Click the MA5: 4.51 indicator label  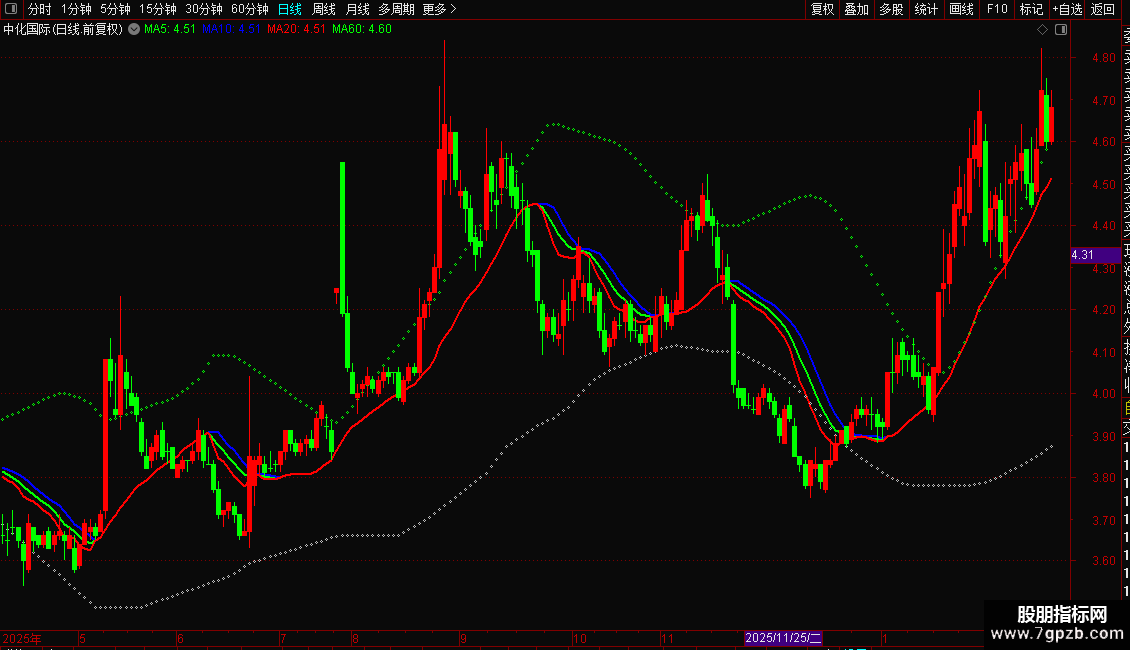(x=170, y=30)
